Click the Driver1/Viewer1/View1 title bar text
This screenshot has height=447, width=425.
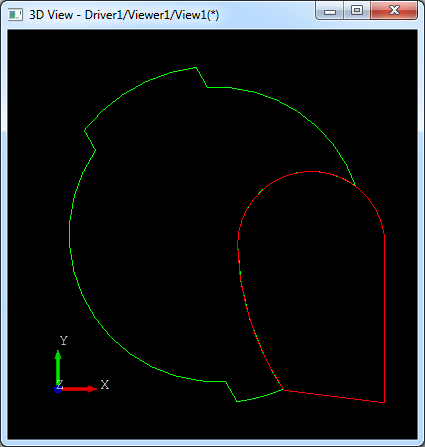[152, 15]
